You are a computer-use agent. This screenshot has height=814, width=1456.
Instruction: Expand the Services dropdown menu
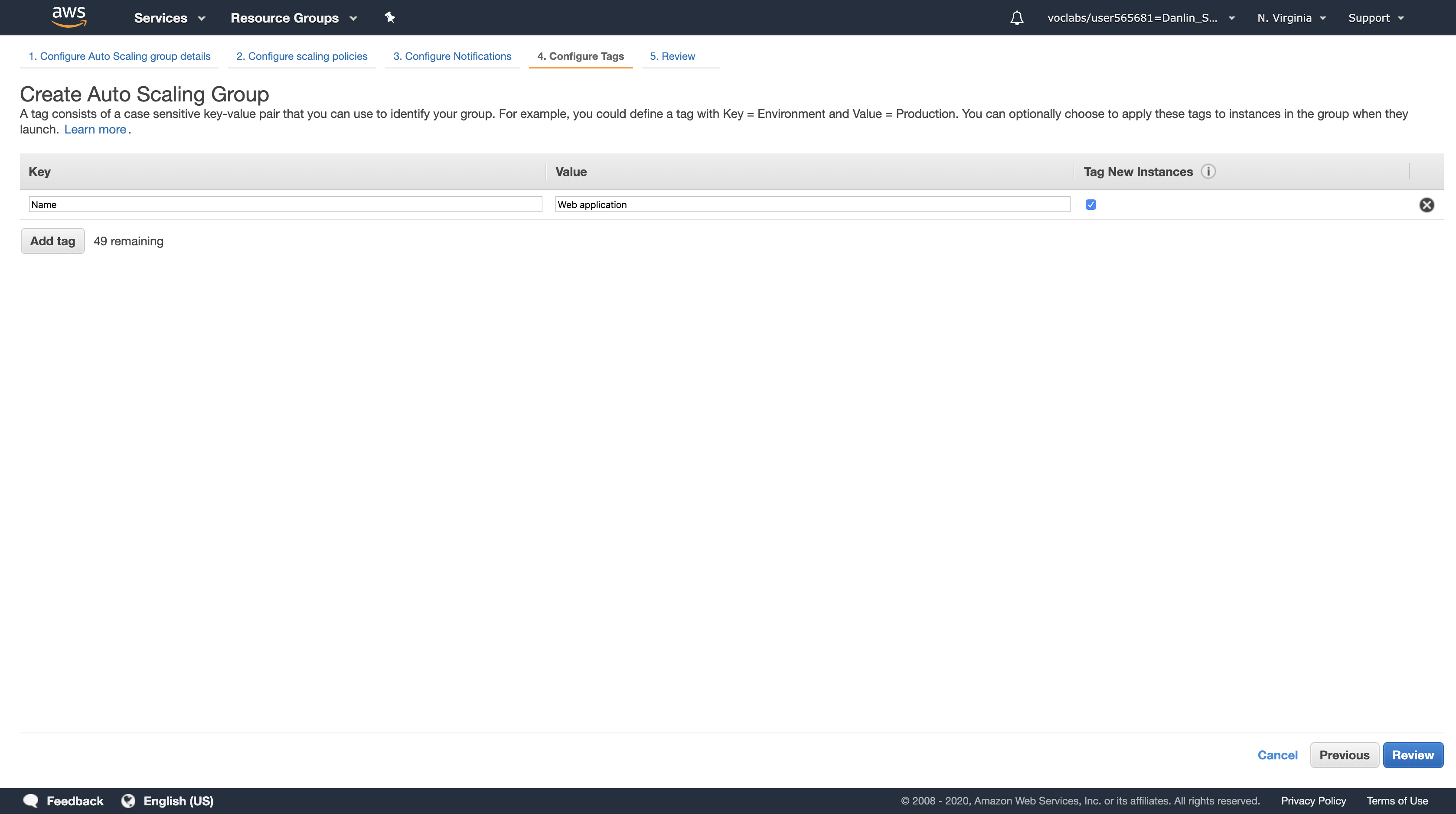pyautogui.click(x=169, y=18)
